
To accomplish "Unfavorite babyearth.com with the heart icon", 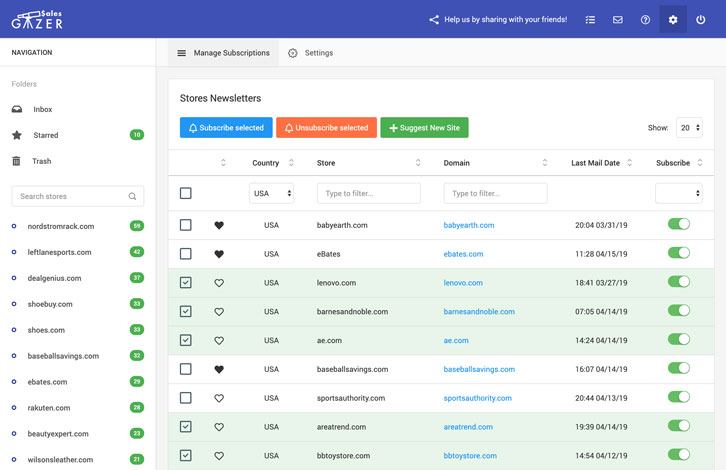I will (x=219, y=225).
